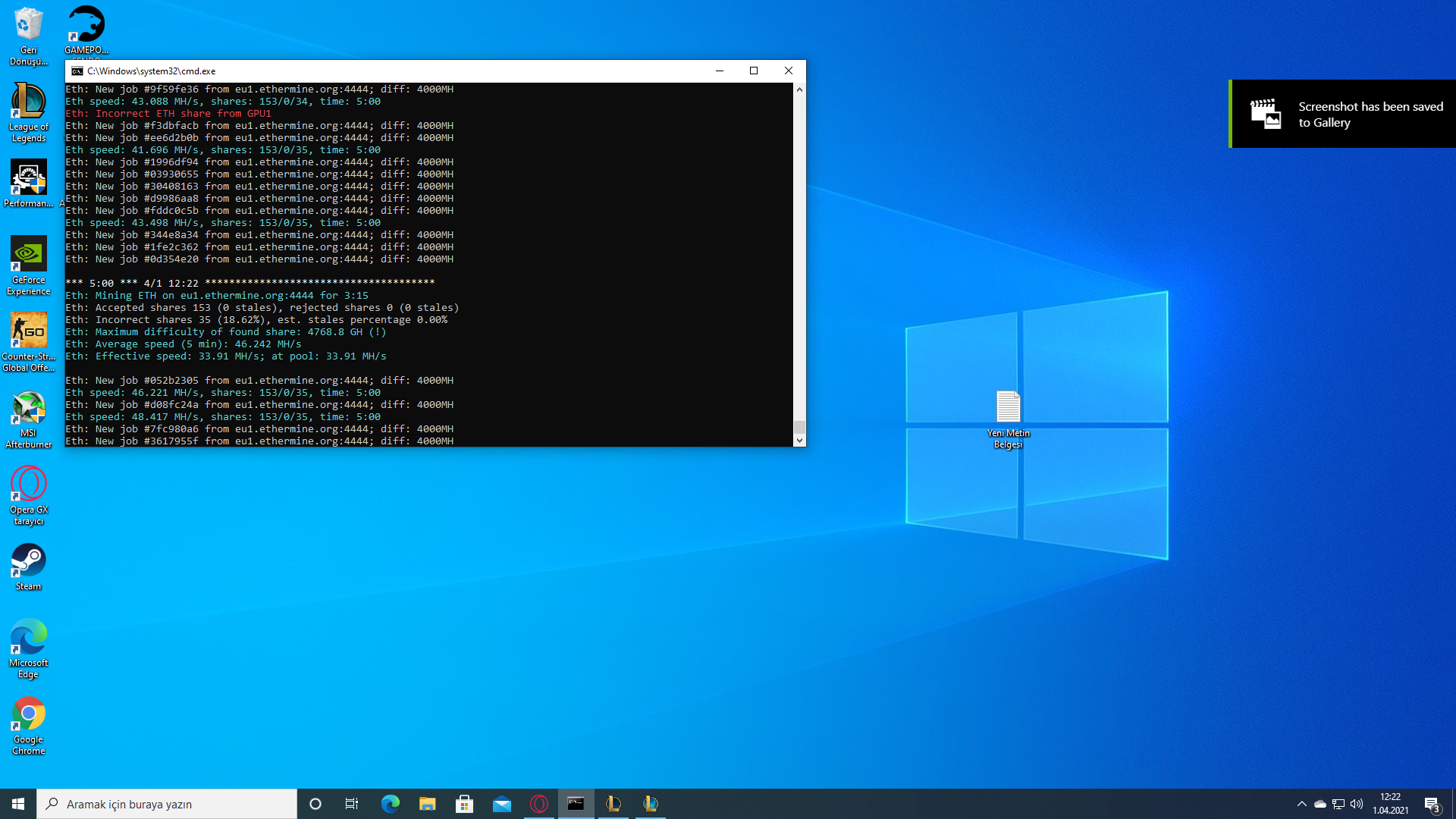1456x819 pixels.
Task: Click the Opera GX taskbar icon
Action: [539, 804]
